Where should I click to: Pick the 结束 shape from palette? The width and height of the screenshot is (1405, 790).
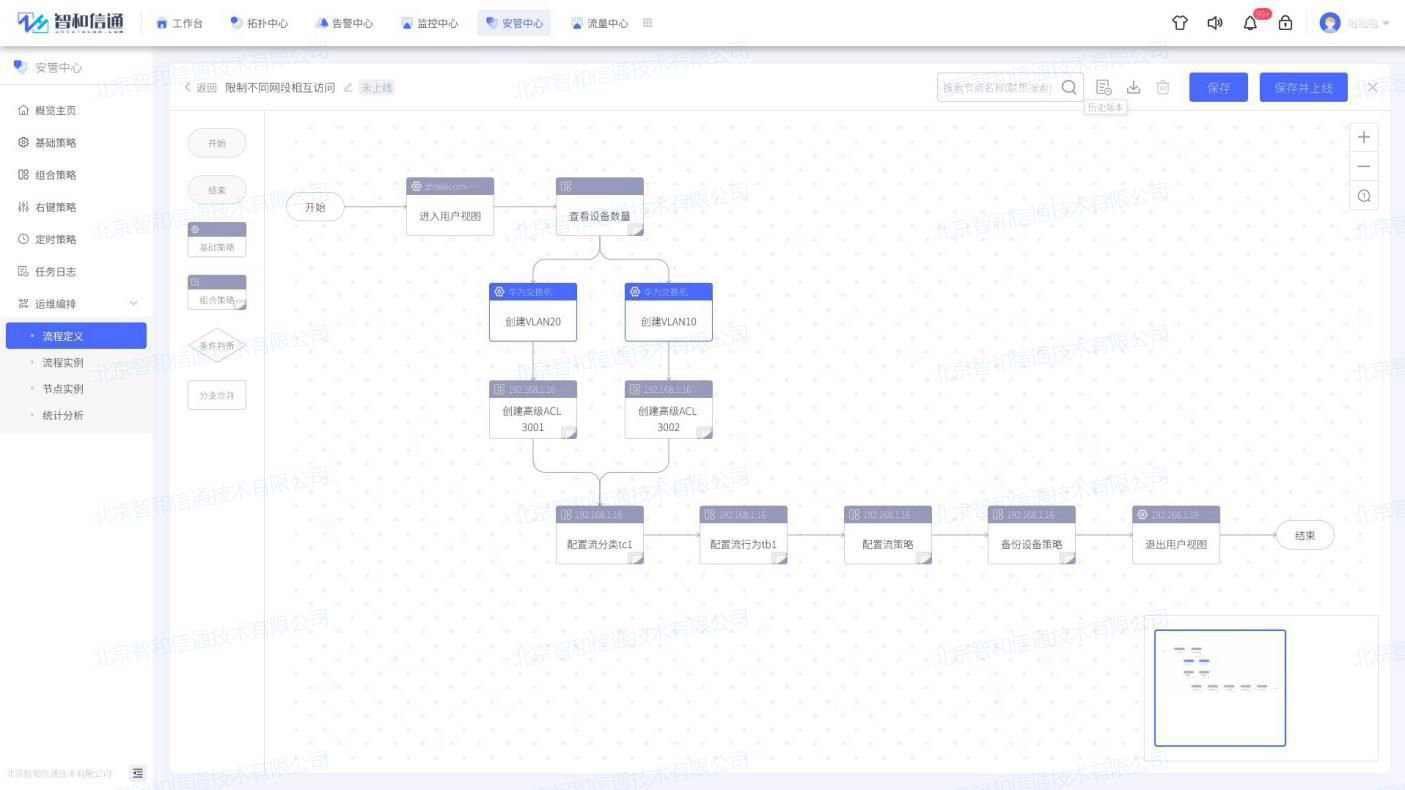(217, 190)
